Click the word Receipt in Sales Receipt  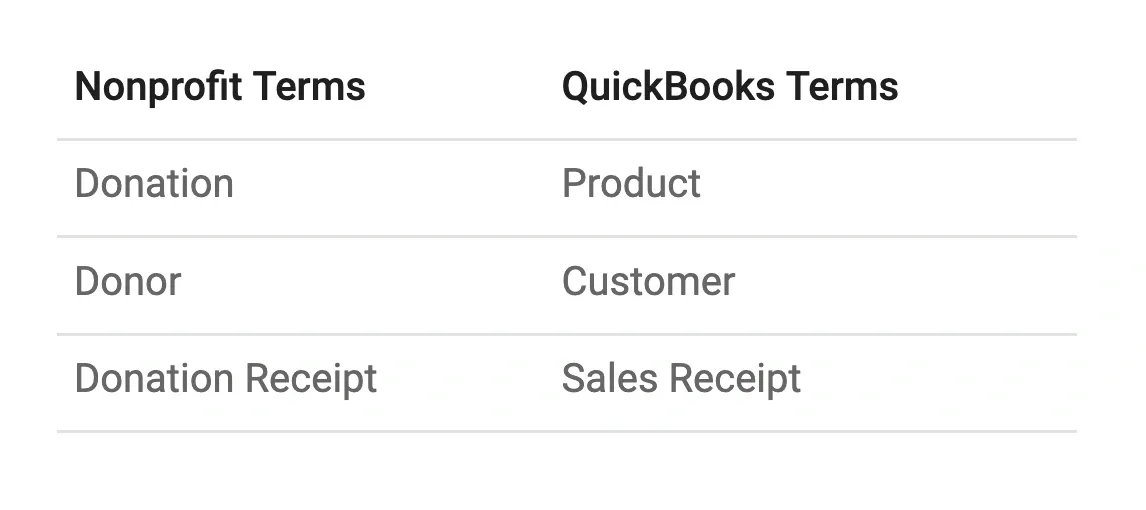(x=735, y=379)
